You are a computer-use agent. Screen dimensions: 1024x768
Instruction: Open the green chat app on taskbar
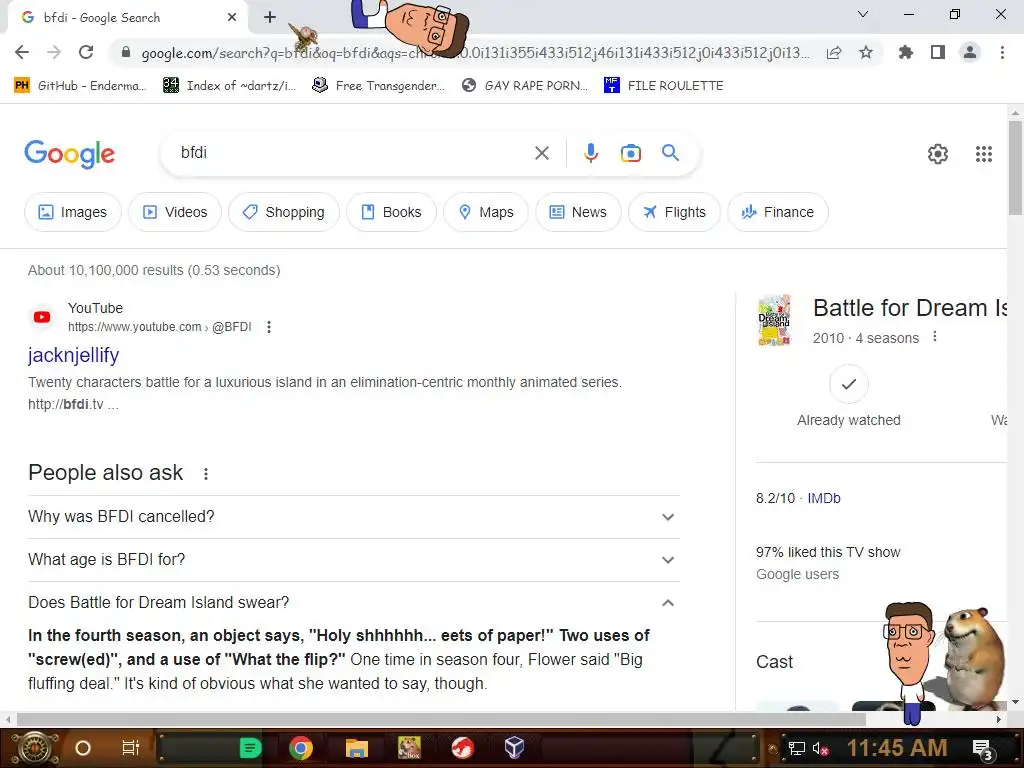click(x=250, y=748)
